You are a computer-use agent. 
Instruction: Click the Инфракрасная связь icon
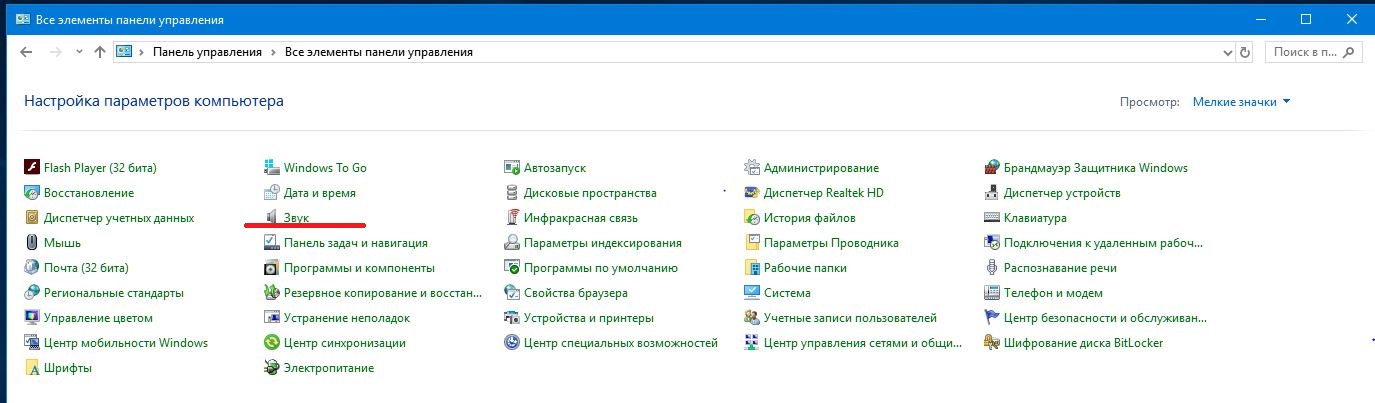pos(512,218)
